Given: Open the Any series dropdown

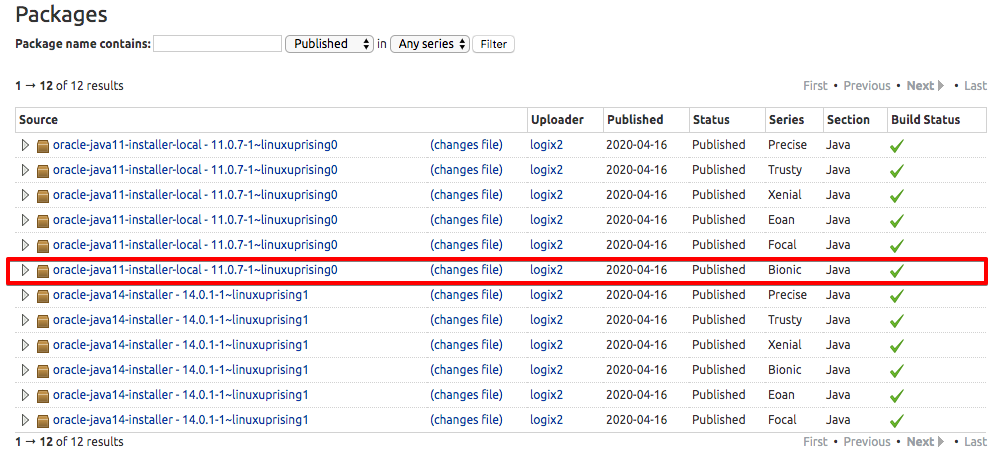Looking at the screenshot, I should coord(430,44).
